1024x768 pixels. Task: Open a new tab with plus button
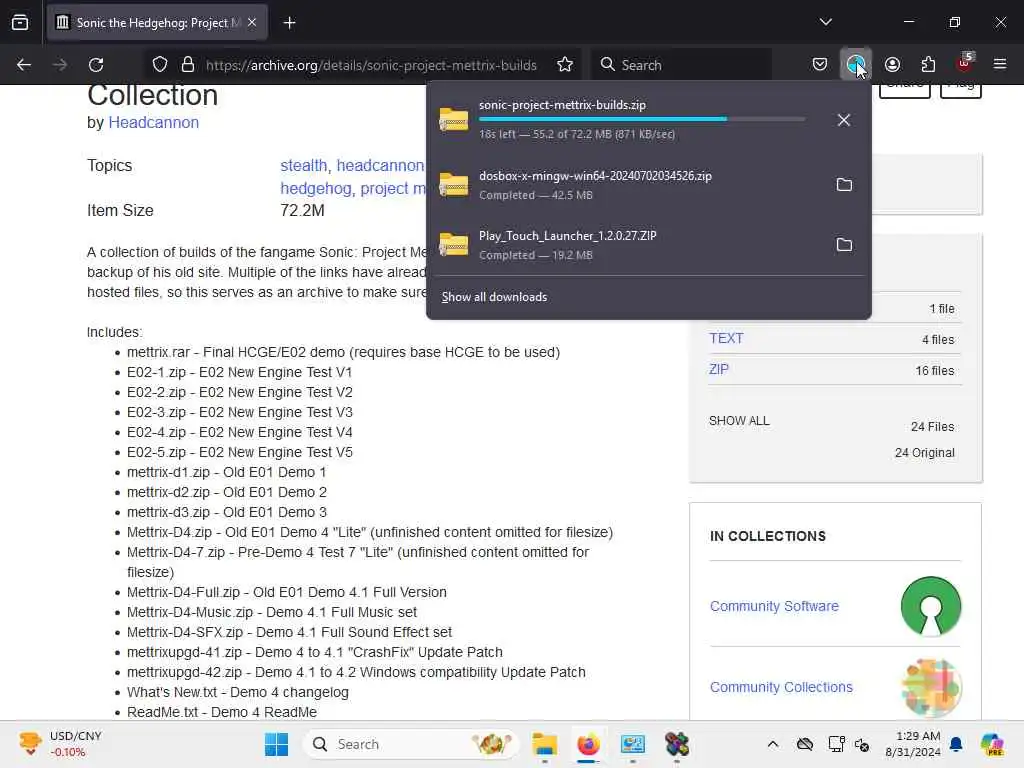click(x=289, y=23)
